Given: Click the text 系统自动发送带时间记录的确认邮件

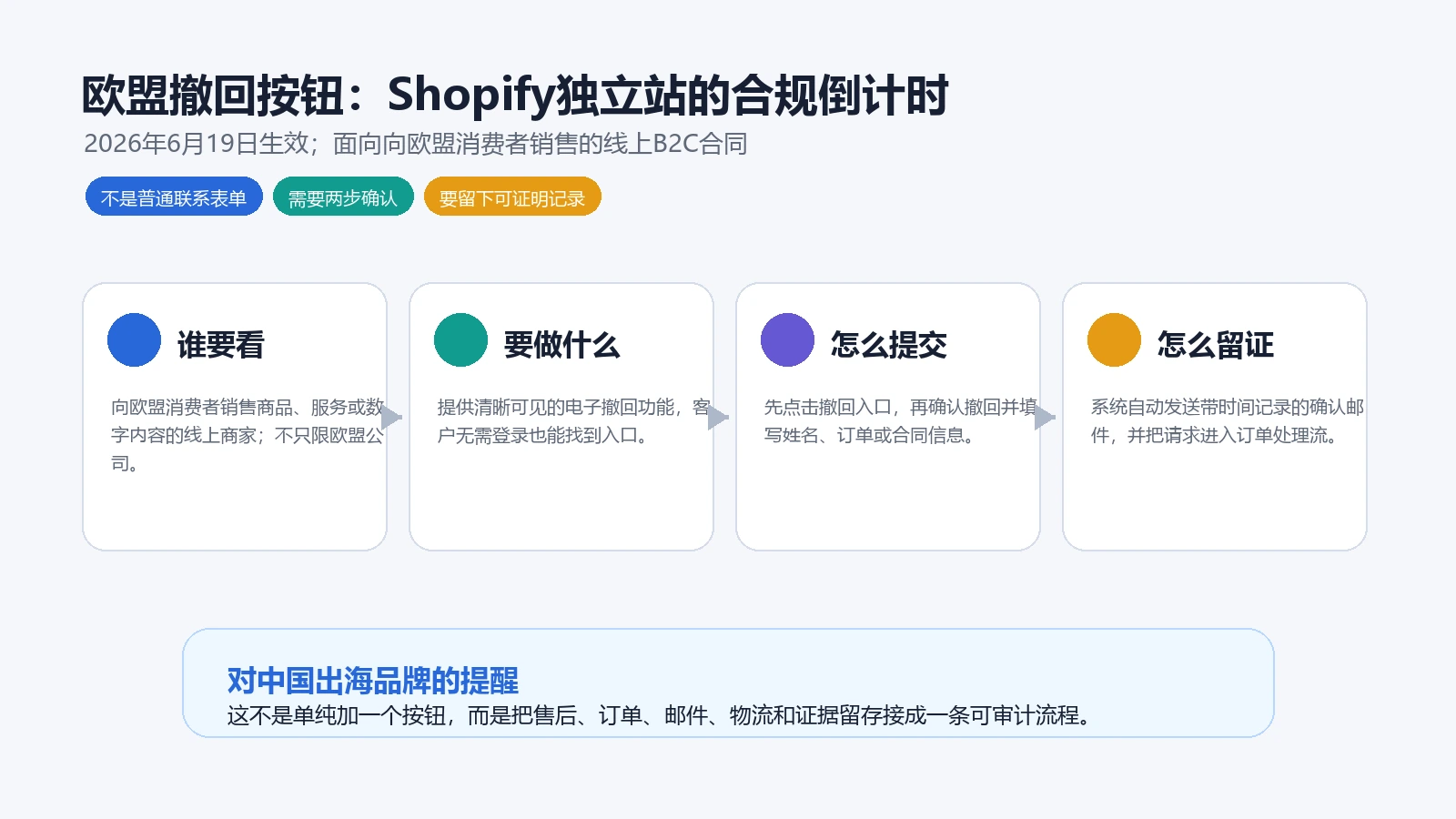Looking at the screenshot, I should pyautogui.click(x=1227, y=420).
